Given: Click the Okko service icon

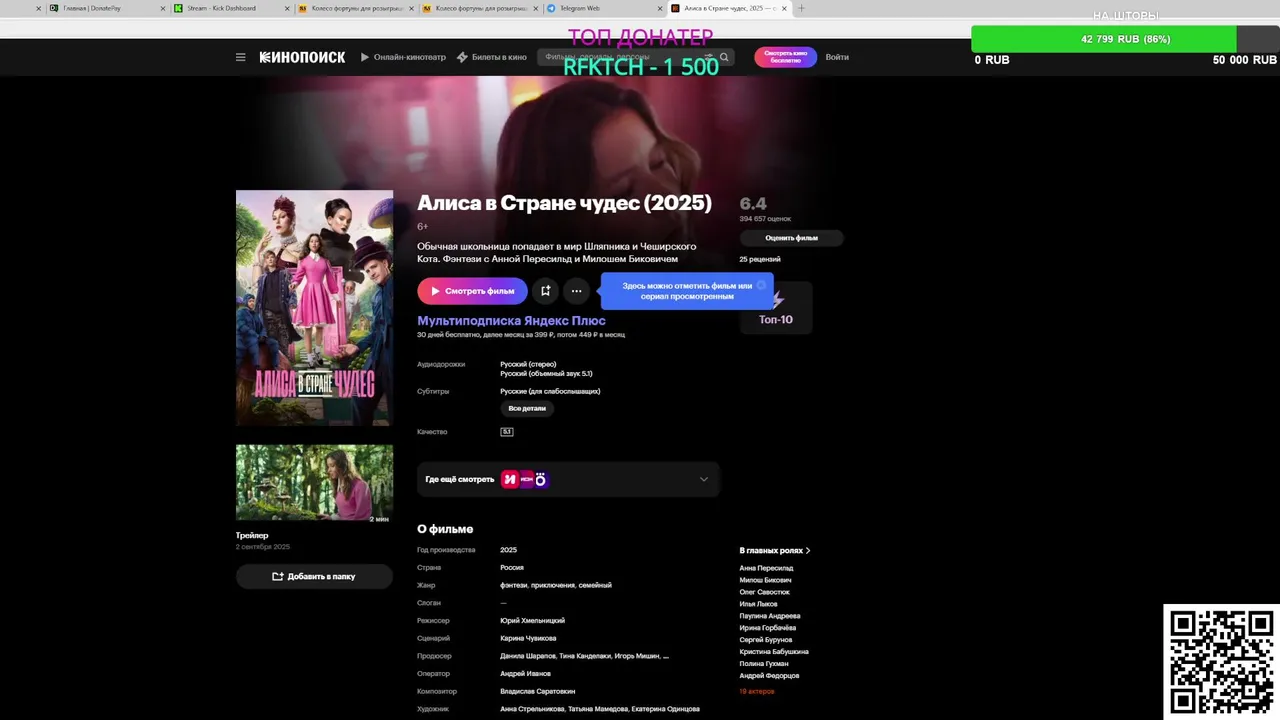Looking at the screenshot, I should [540, 479].
